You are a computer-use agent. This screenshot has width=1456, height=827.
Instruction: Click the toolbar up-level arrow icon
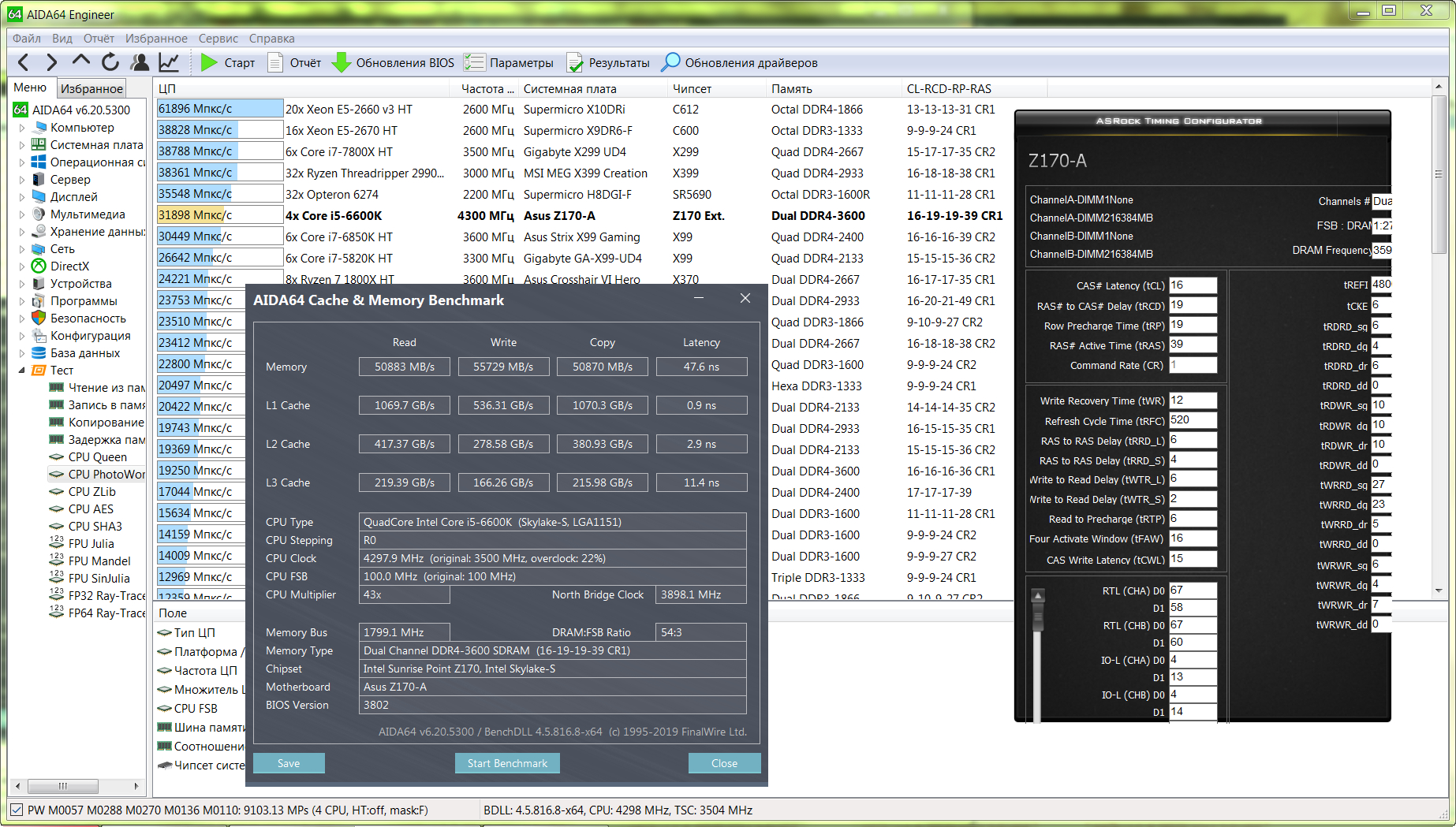click(x=80, y=61)
